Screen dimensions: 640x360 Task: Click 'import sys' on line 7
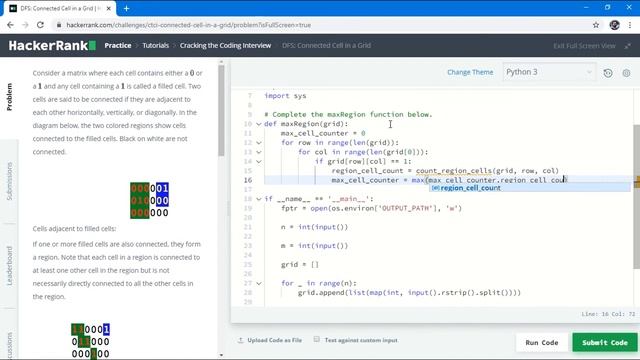pyautogui.click(x=285, y=96)
